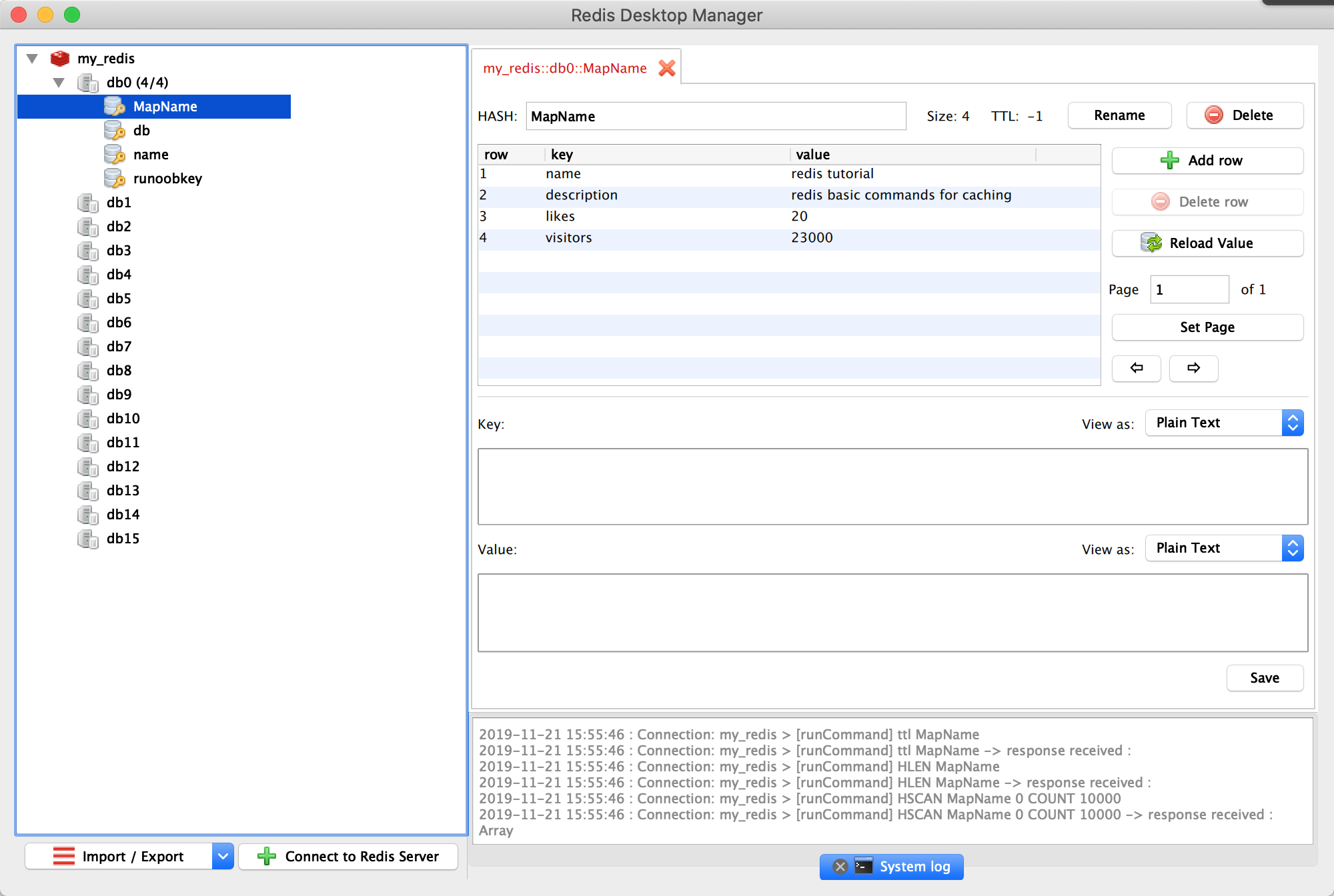This screenshot has height=896, width=1334.
Task: Save the edited value
Action: click(1265, 678)
